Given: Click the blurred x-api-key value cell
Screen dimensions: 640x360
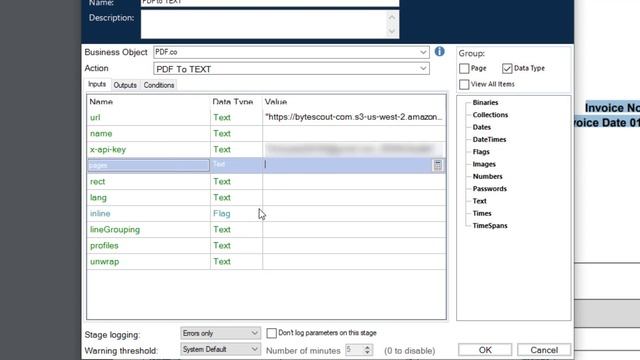Looking at the screenshot, I should pyautogui.click(x=354, y=149).
